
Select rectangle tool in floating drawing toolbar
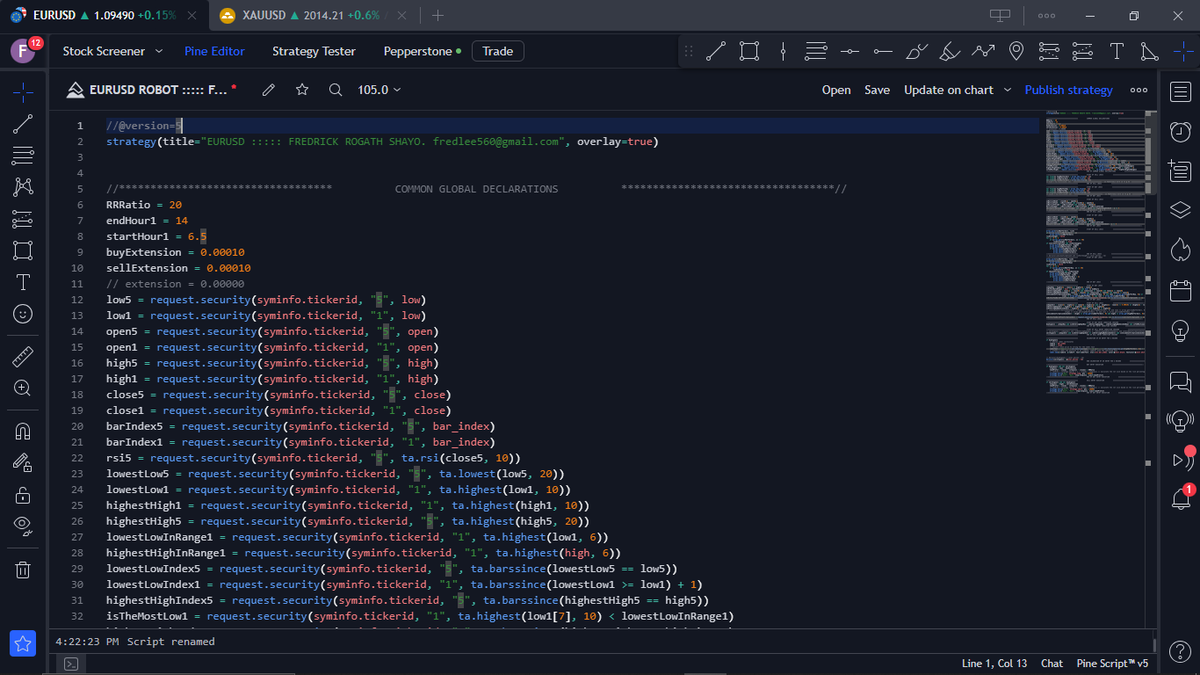[749, 51]
